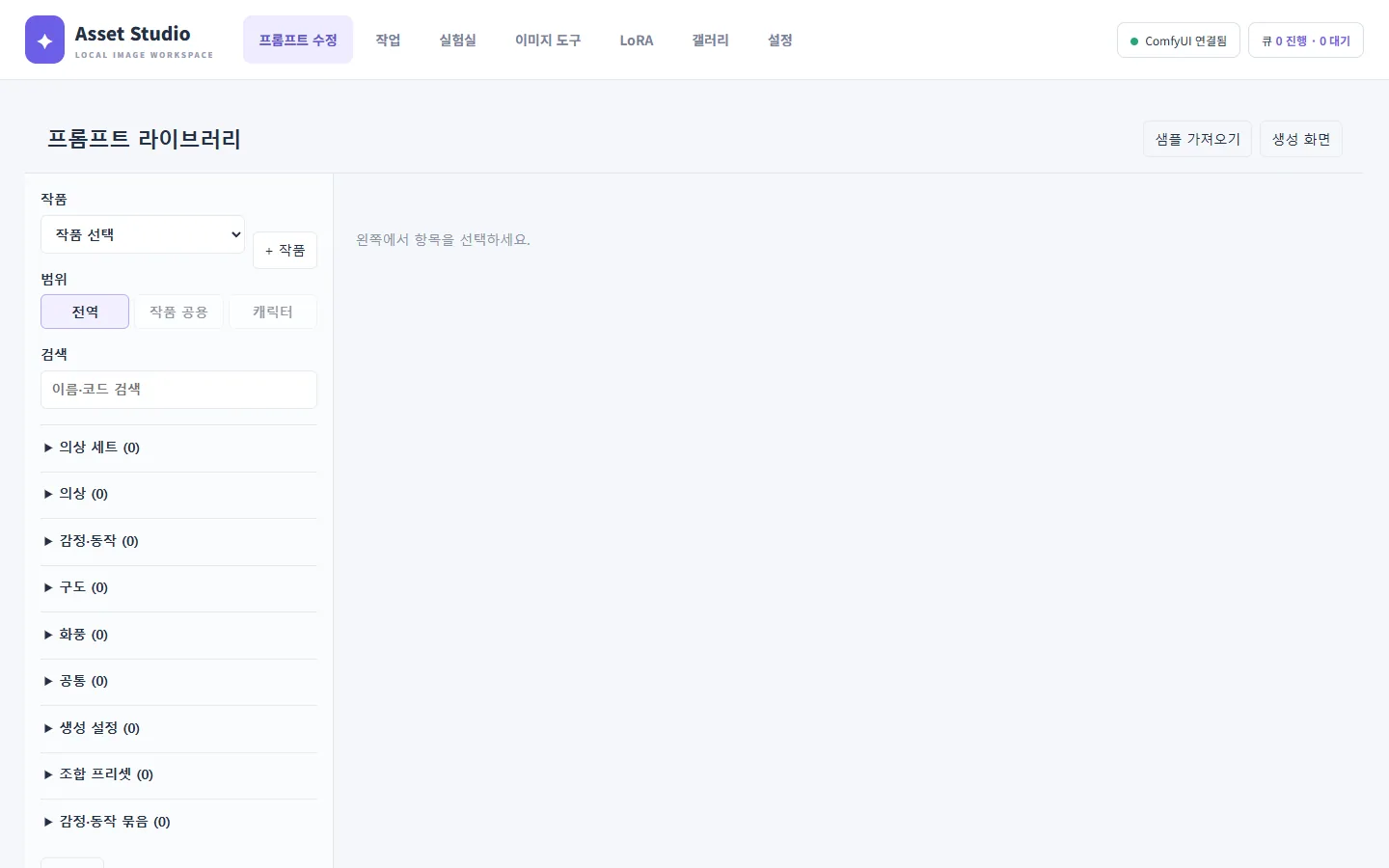Expand the 구도 (0) section

(x=178, y=587)
